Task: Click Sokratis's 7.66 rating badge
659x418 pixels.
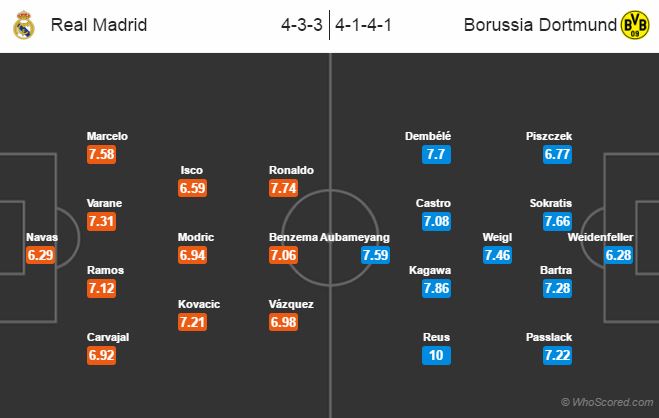Action: (557, 221)
